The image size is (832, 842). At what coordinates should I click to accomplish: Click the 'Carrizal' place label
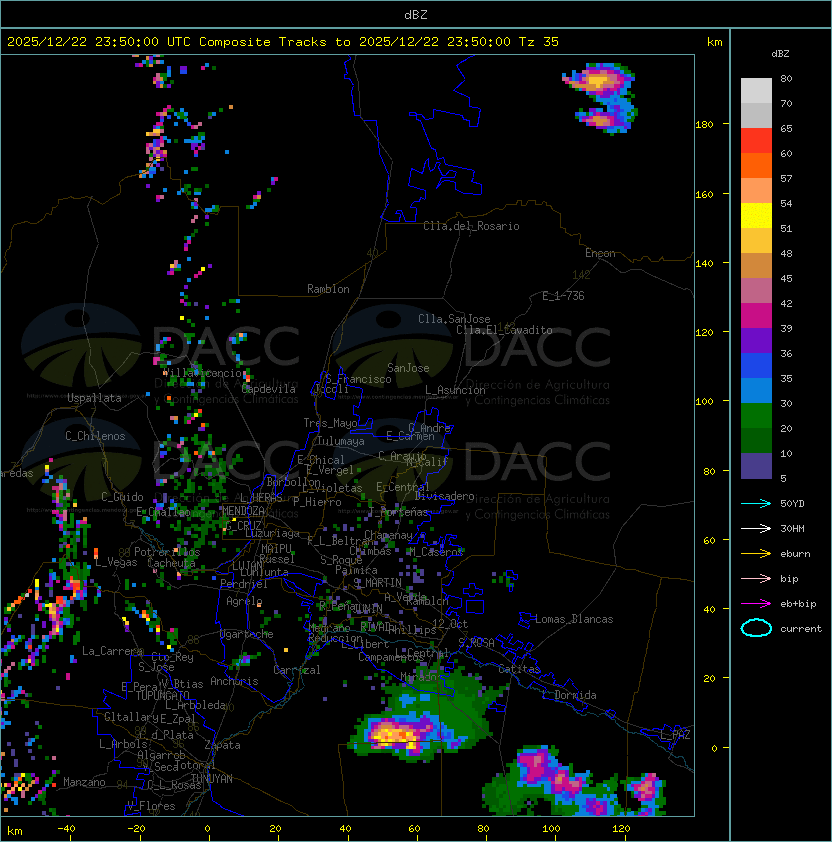[297, 670]
